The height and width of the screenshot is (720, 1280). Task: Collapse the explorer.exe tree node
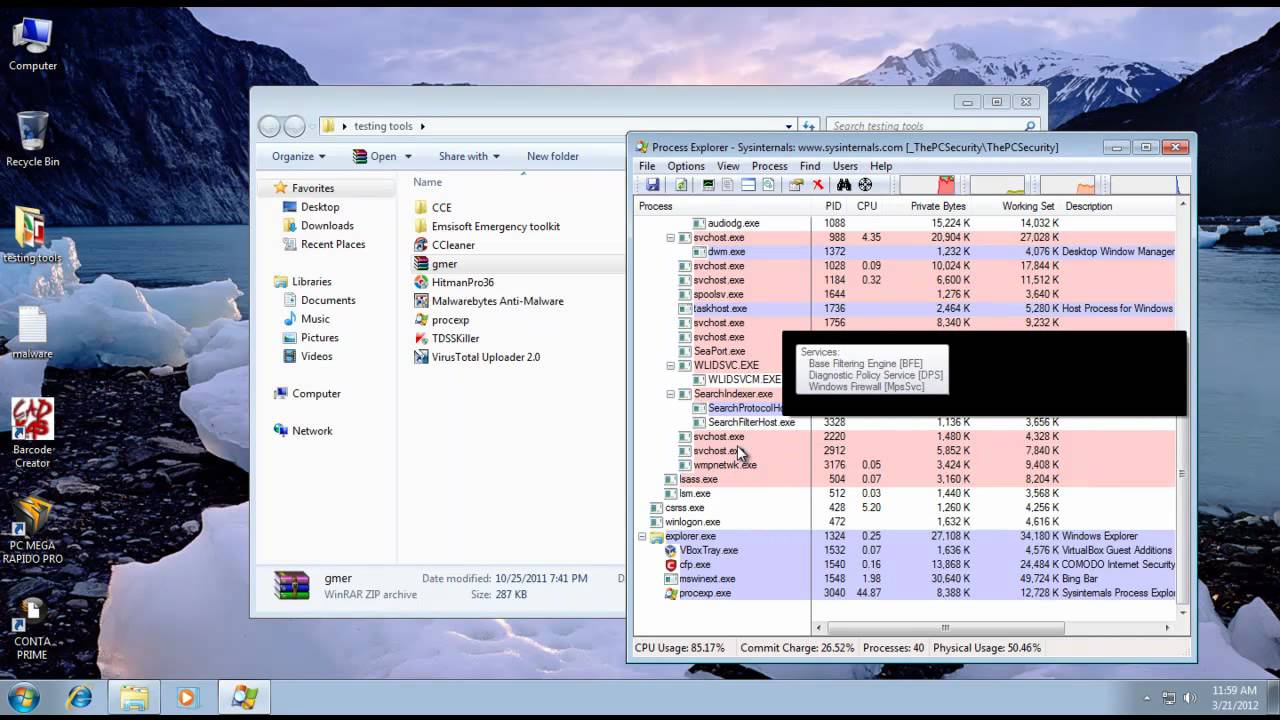(643, 537)
